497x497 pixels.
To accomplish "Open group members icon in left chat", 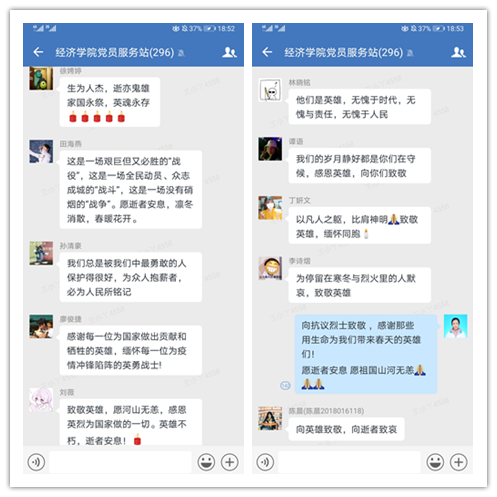I will click(x=229, y=52).
